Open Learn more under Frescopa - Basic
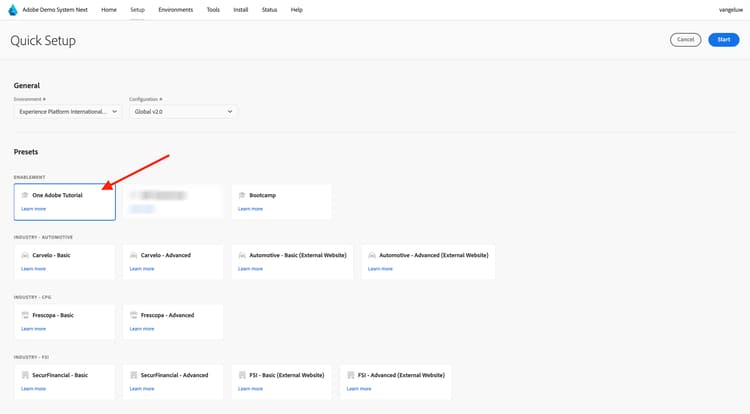The image size is (750, 414). 33,329
